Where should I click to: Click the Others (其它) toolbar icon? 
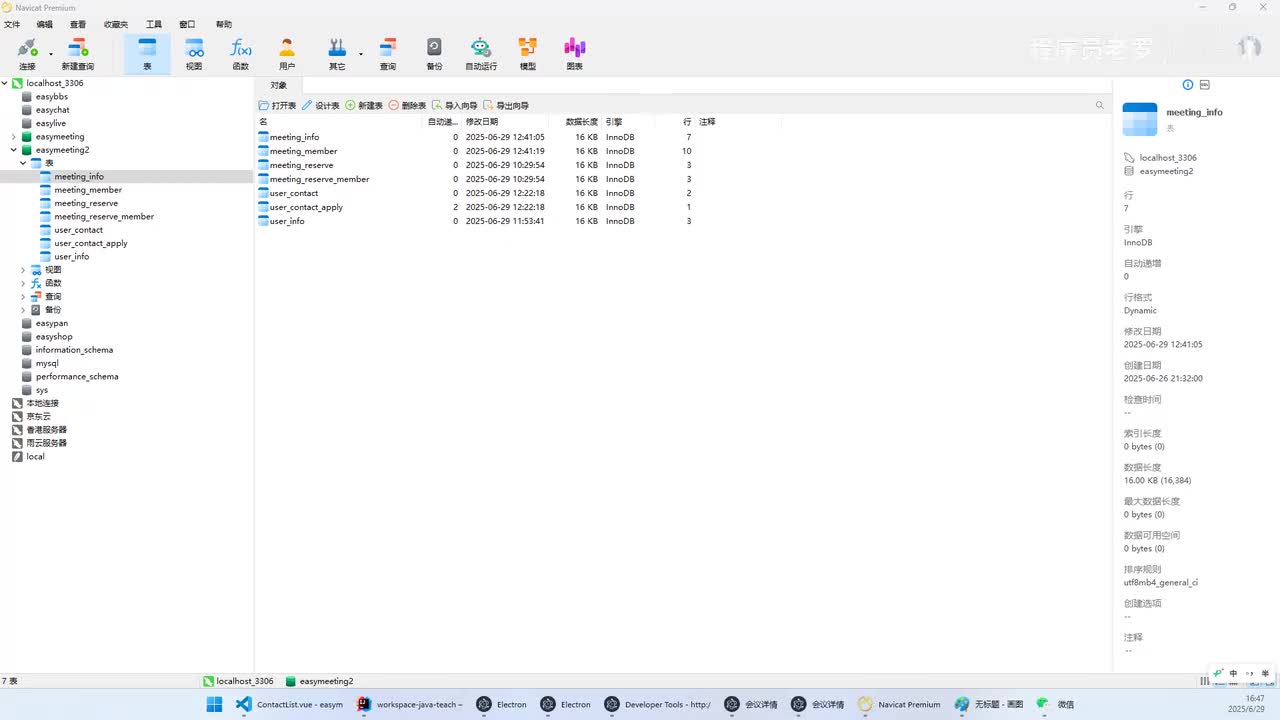(x=337, y=53)
